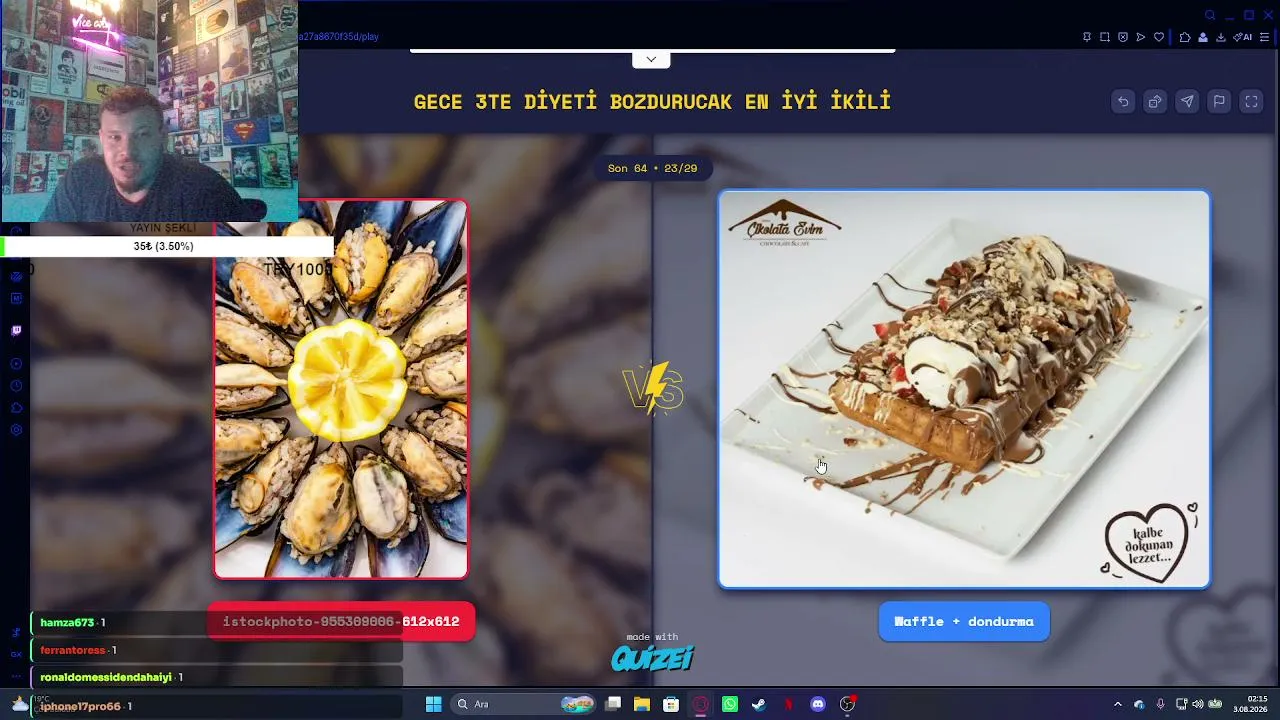
Task: Open the AI assistant icon in browser toolbar
Action: [x=1243, y=37]
